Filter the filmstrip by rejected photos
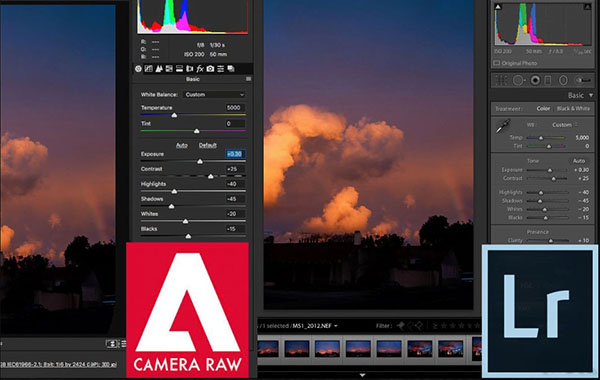The width and height of the screenshot is (600, 380). (419, 326)
